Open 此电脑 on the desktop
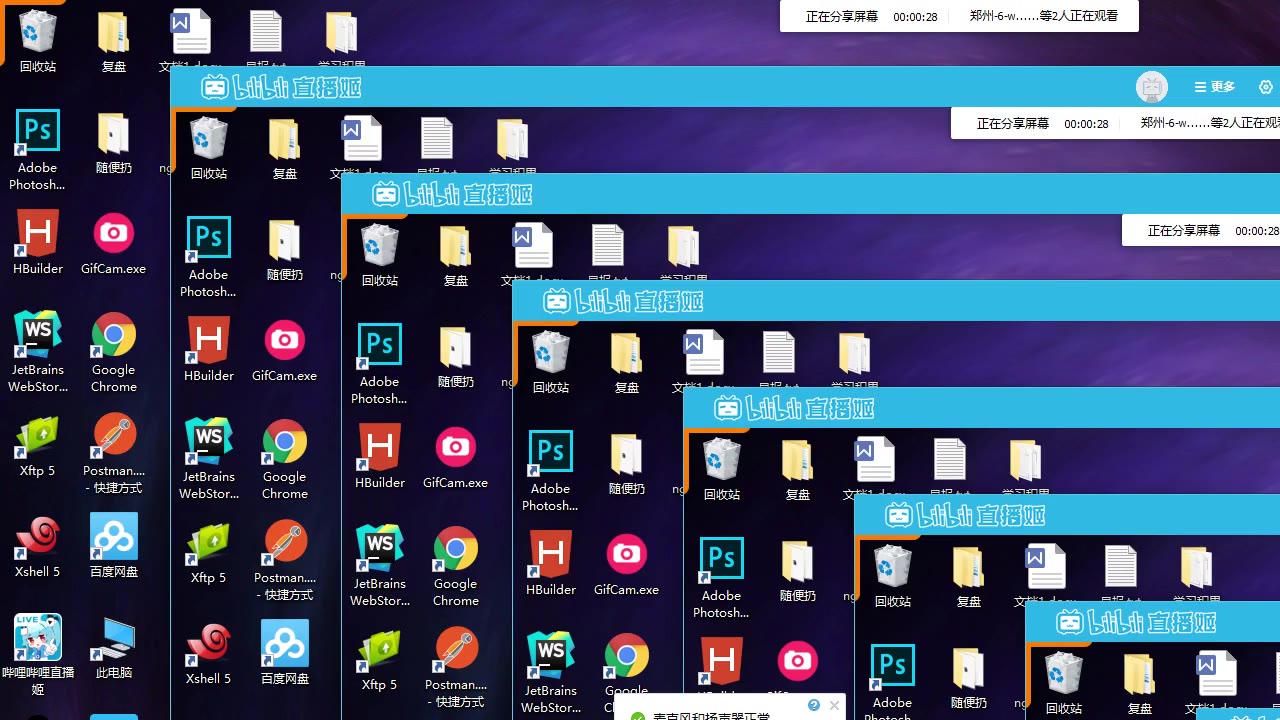Viewport: 1280px width, 720px height. (114, 647)
